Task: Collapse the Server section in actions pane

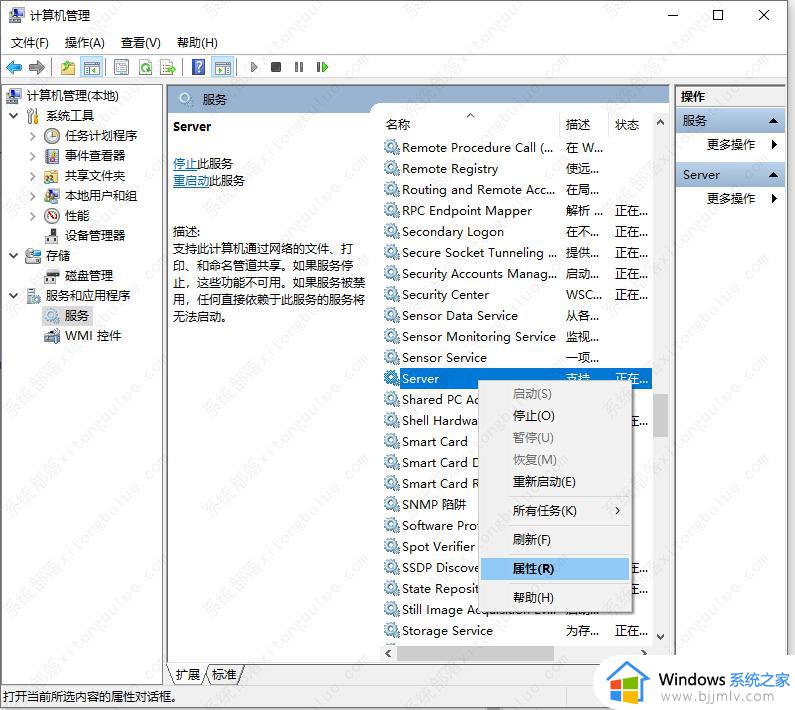Action: tap(773, 175)
